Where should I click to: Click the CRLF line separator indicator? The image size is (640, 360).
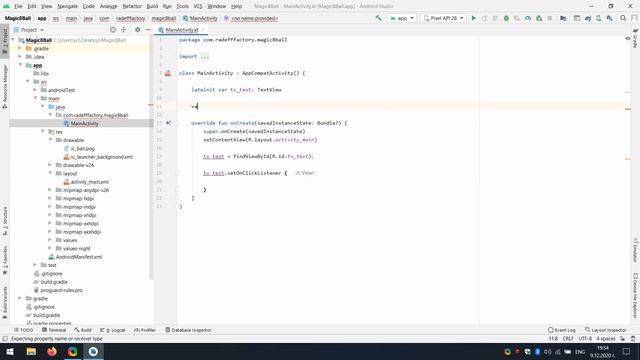pyautogui.click(x=568, y=339)
